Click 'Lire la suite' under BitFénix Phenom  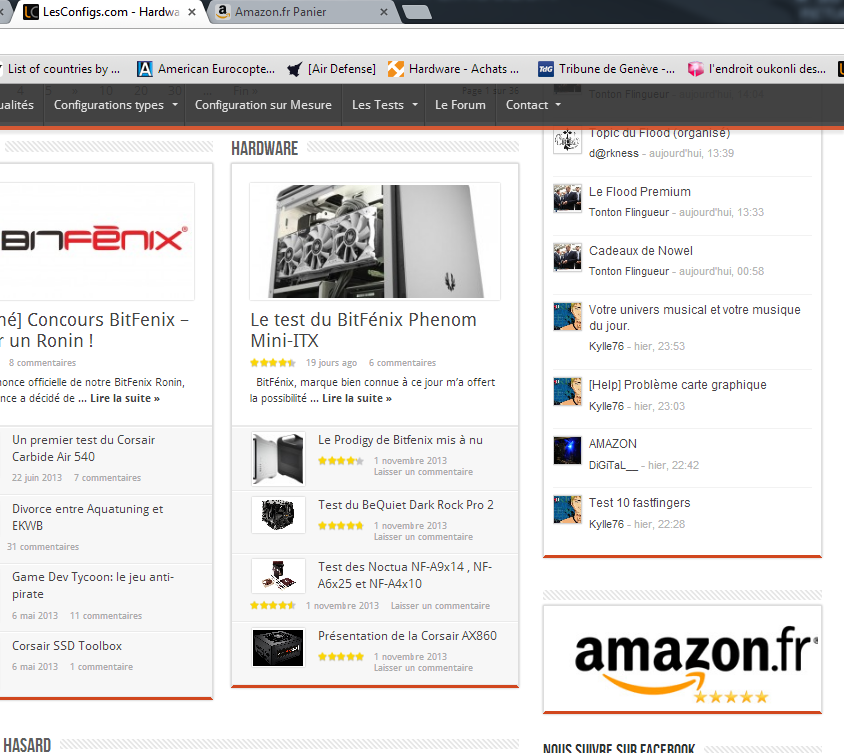pos(357,398)
